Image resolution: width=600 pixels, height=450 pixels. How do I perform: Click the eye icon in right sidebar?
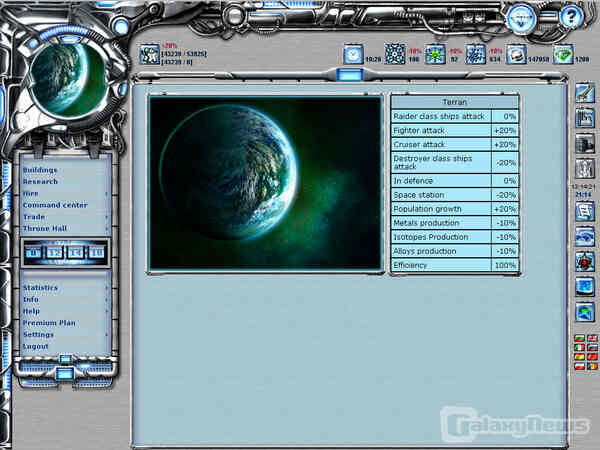[x=585, y=236]
